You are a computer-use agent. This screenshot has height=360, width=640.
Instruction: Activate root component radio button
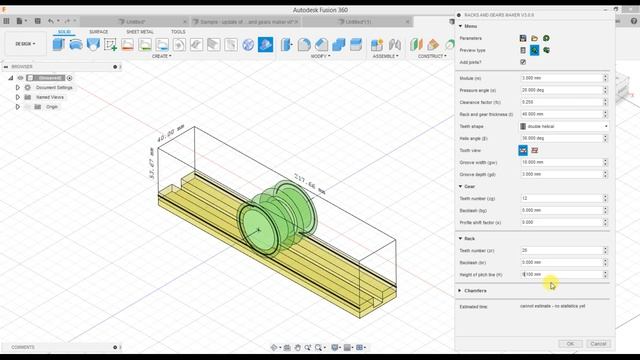tap(69, 78)
